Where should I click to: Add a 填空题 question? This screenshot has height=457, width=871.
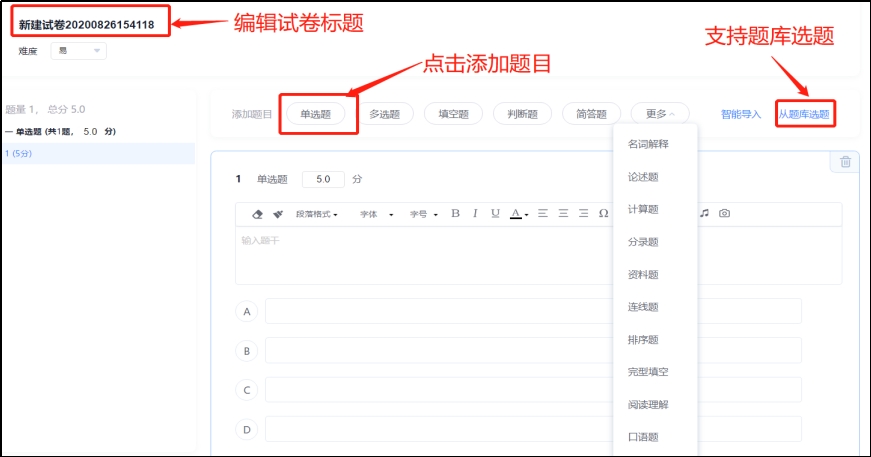point(453,114)
